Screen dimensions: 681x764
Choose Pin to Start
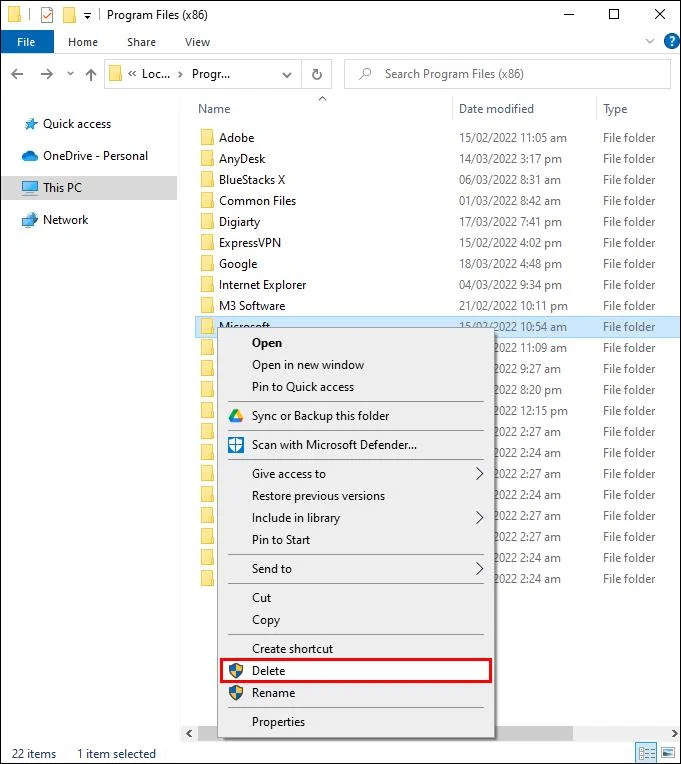click(x=356, y=539)
